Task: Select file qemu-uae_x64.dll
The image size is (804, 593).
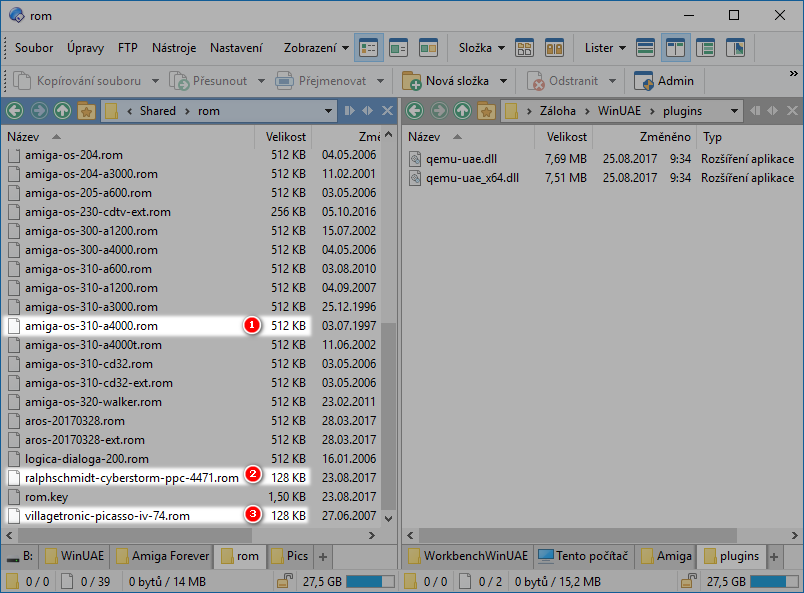Action: point(472,178)
